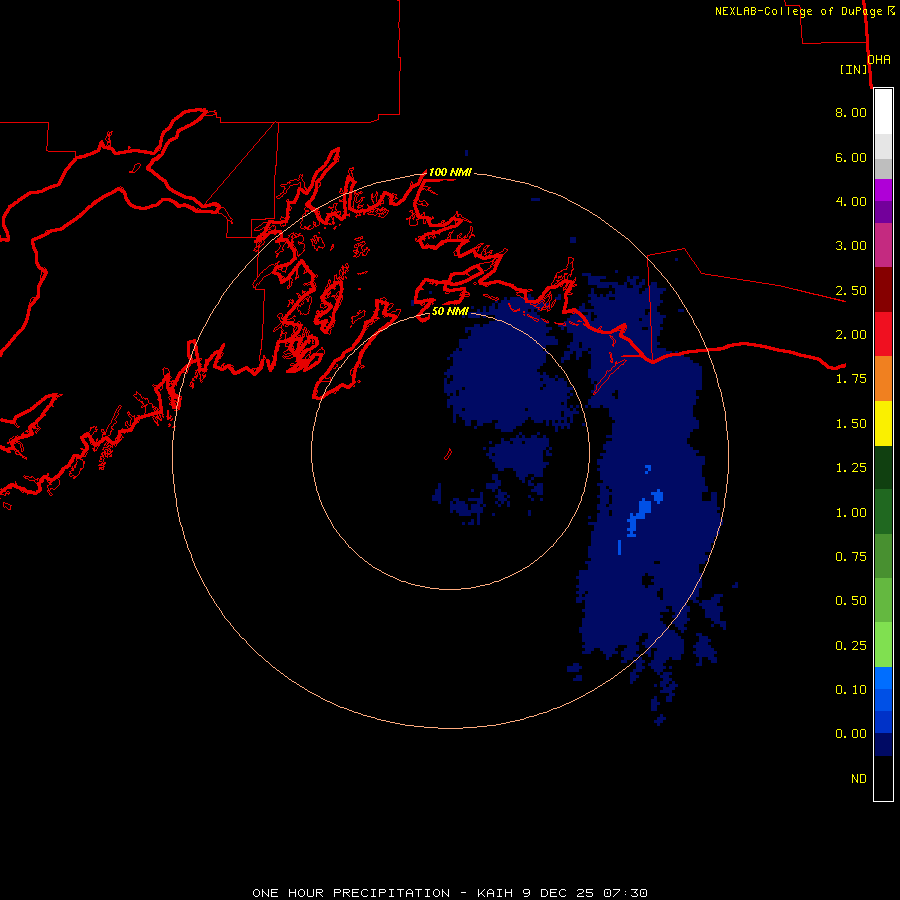
Task: Click the dark red legend swatch
Action: pos(883,290)
